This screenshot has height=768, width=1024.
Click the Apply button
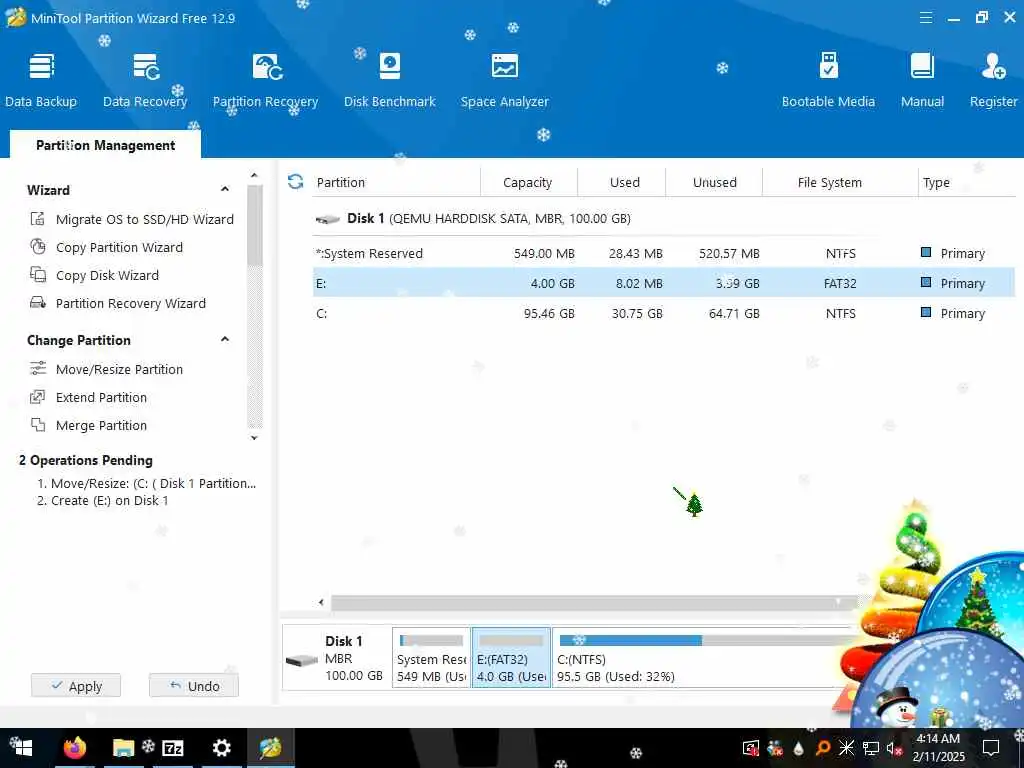click(x=76, y=686)
